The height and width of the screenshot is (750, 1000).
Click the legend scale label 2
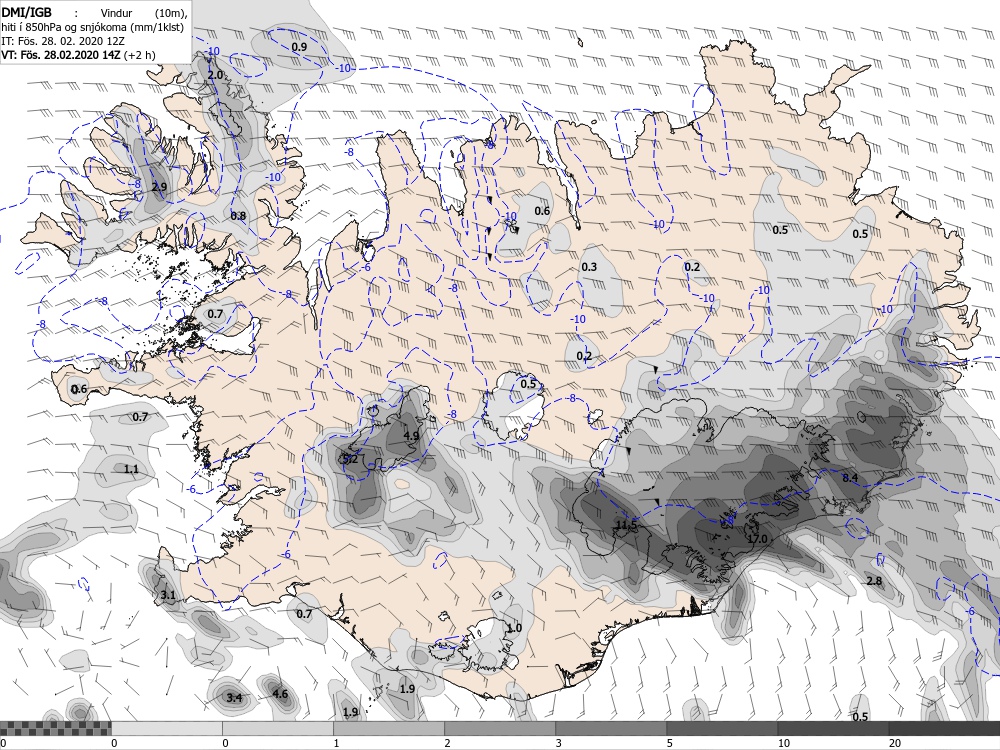tap(447, 743)
